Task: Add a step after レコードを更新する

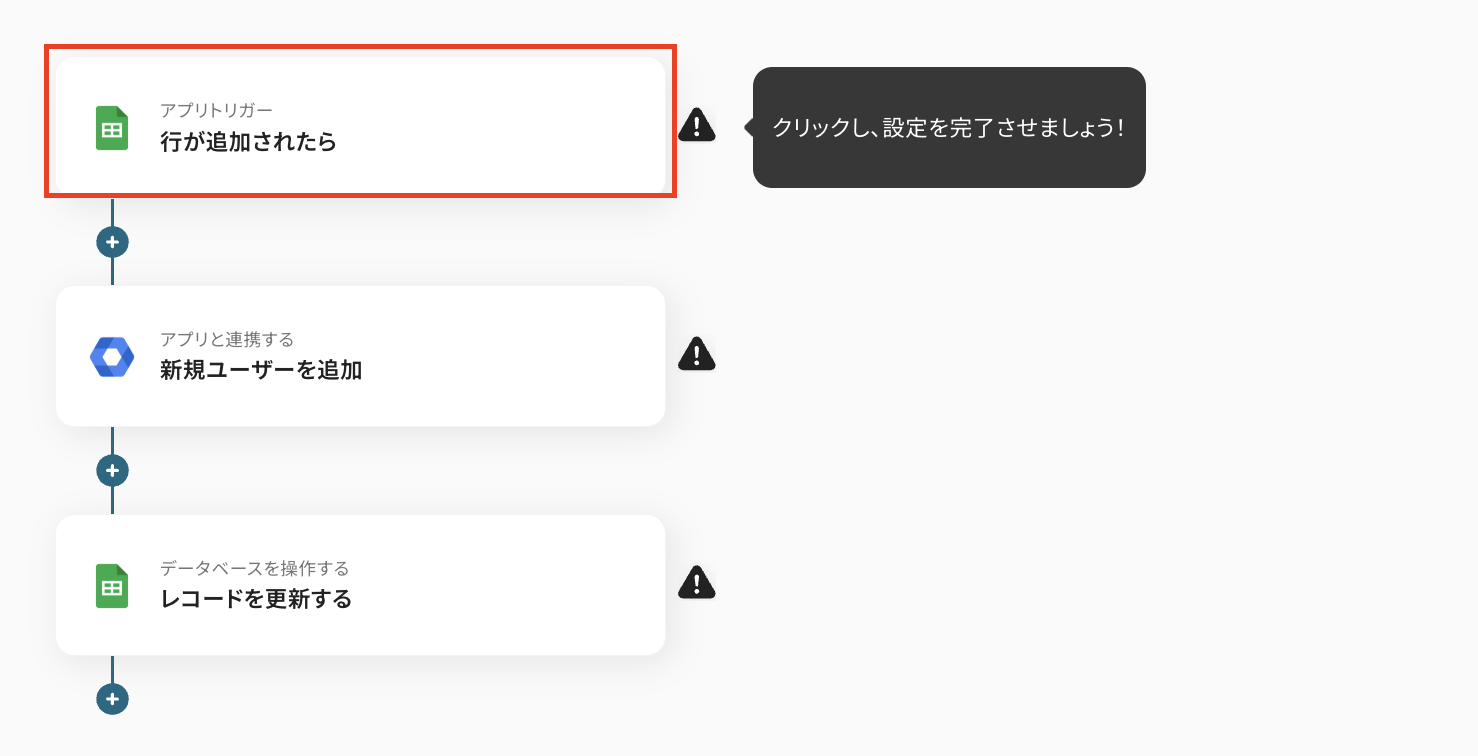Action: point(112,699)
